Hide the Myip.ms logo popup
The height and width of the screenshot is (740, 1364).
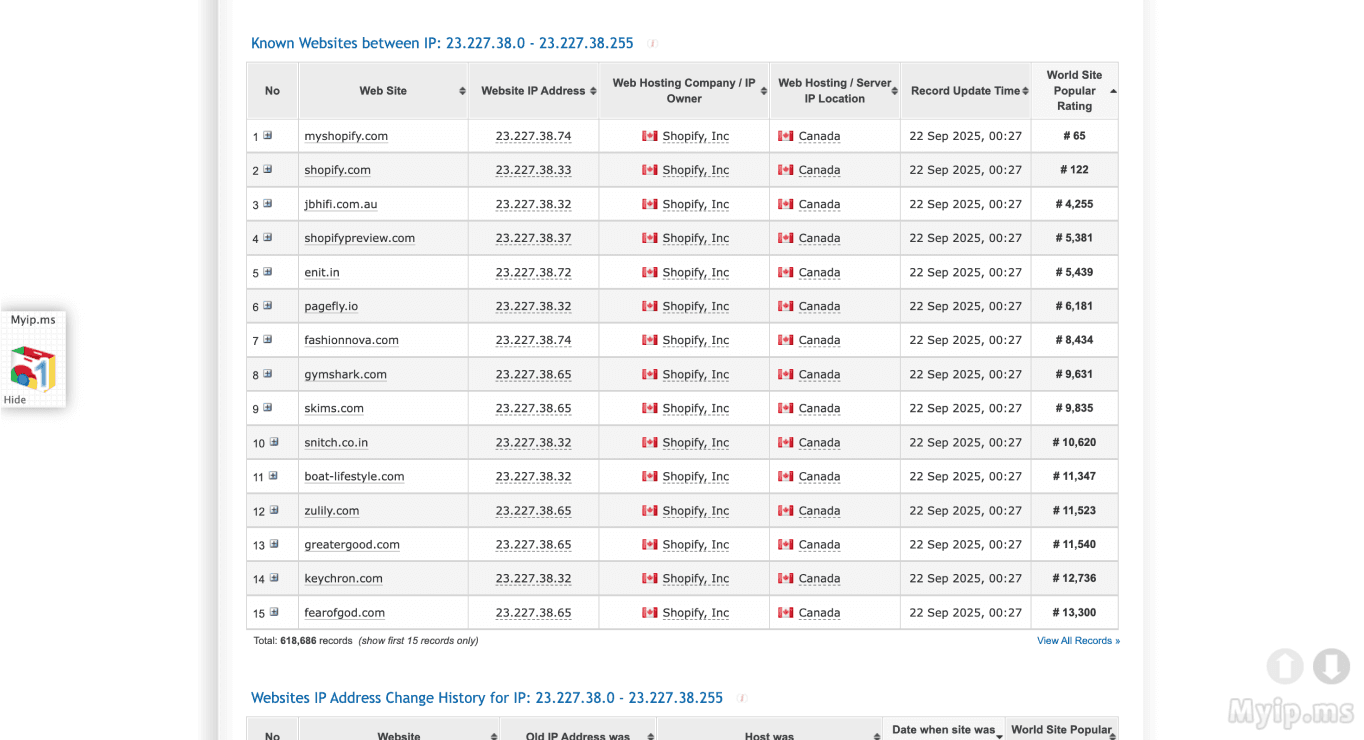[14, 399]
